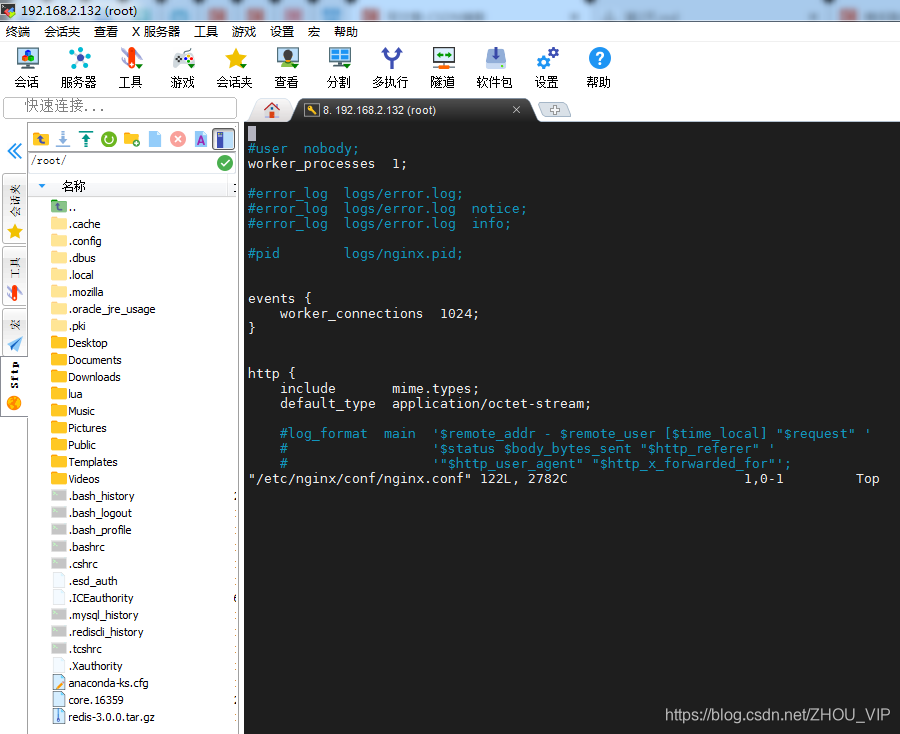Open the 查看 menu in menu bar
900x734 pixels.
point(106,32)
